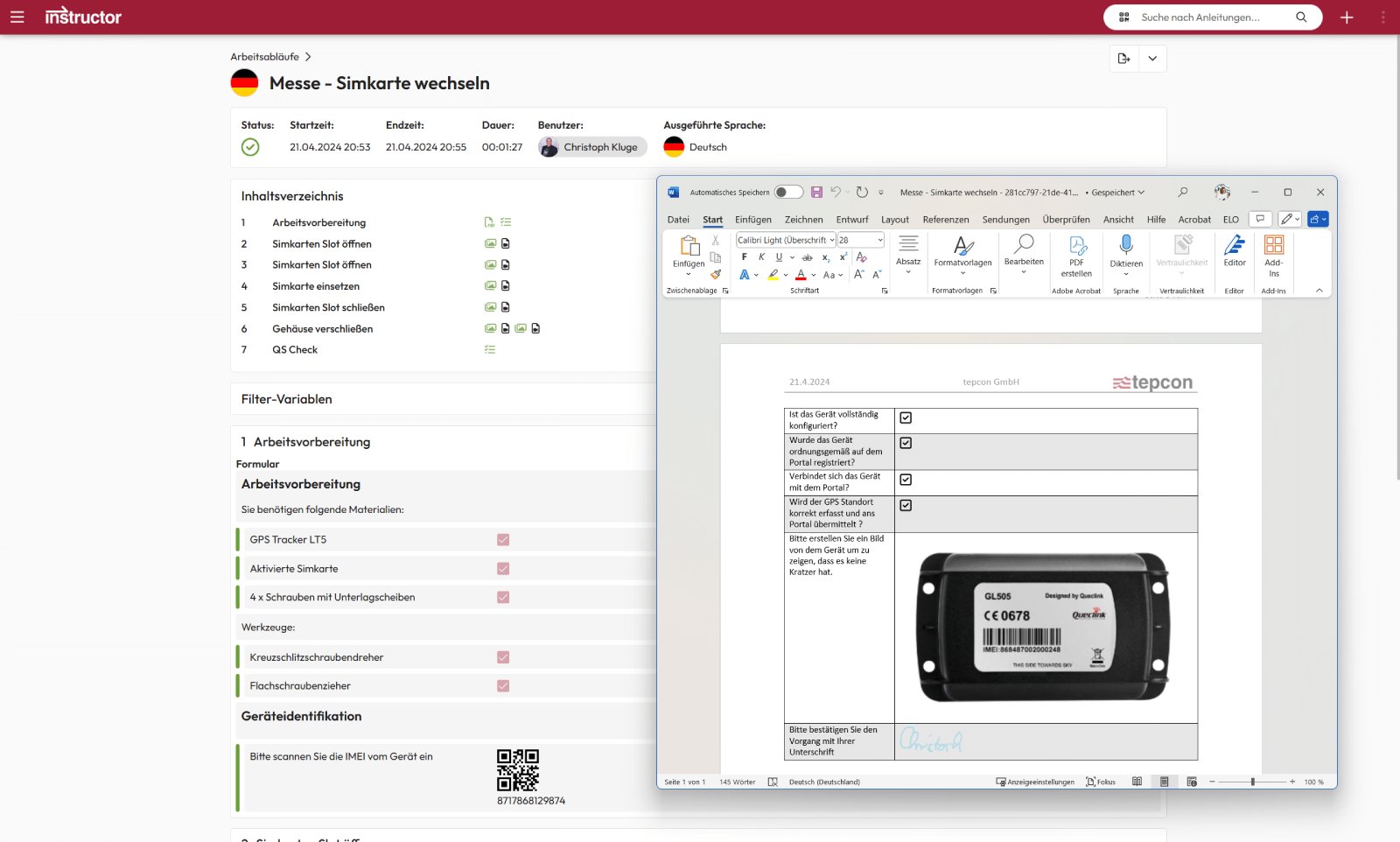Open the Einfügen ribbon tab
Viewport: 1400px width, 842px height.
coord(753,220)
